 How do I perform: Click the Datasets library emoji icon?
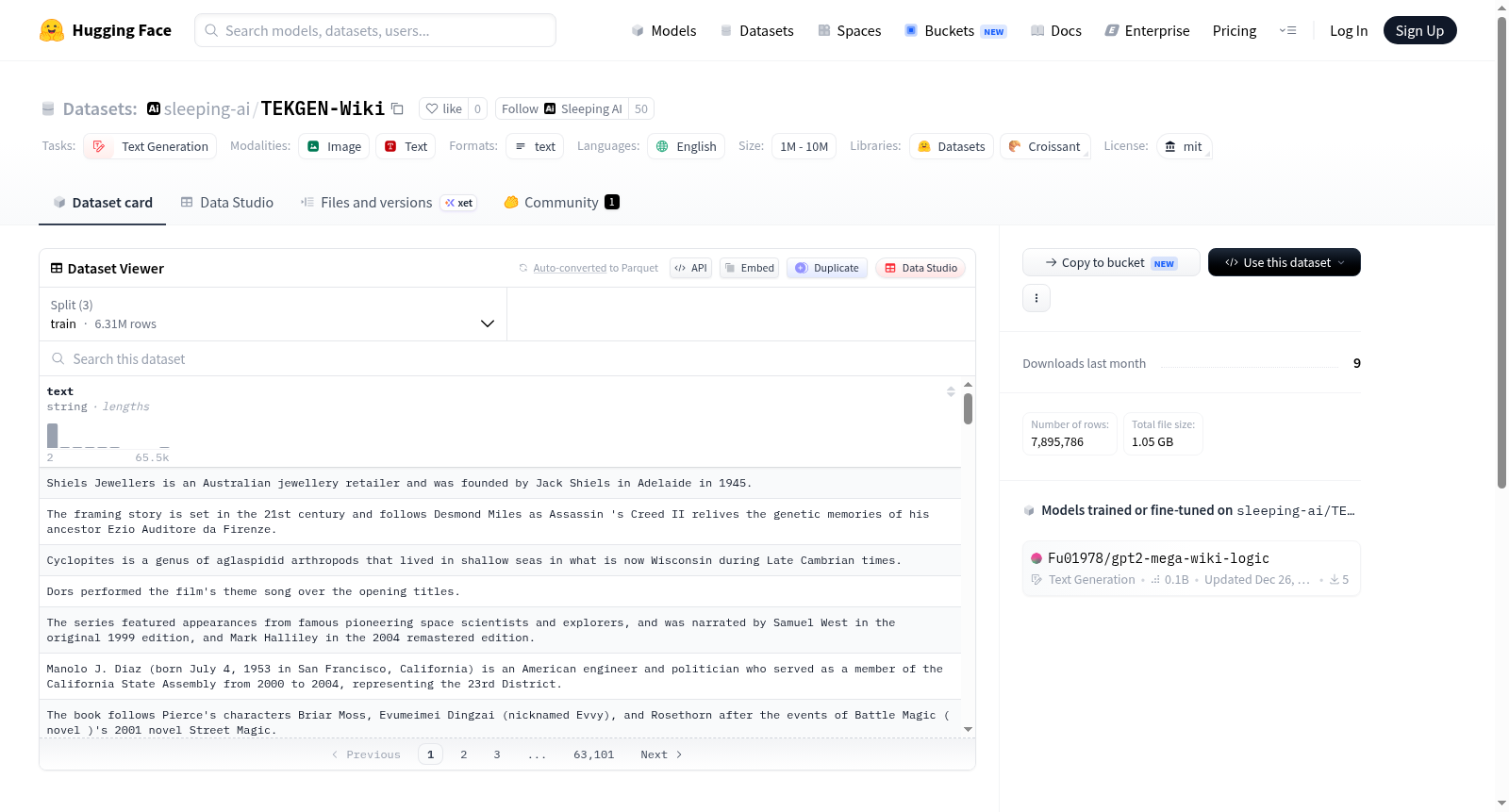point(924,146)
